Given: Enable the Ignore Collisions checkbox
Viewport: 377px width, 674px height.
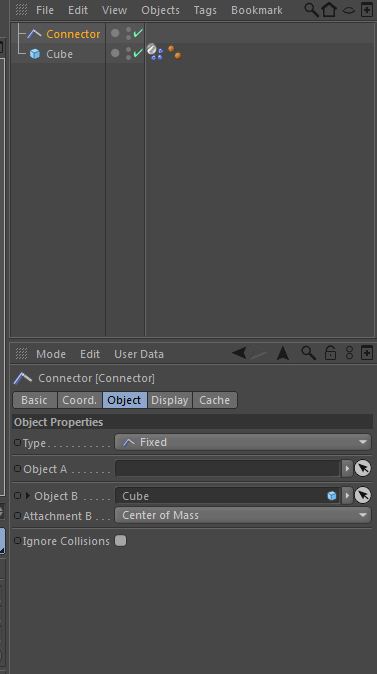Looking at the screenshot, I should 121,541.
